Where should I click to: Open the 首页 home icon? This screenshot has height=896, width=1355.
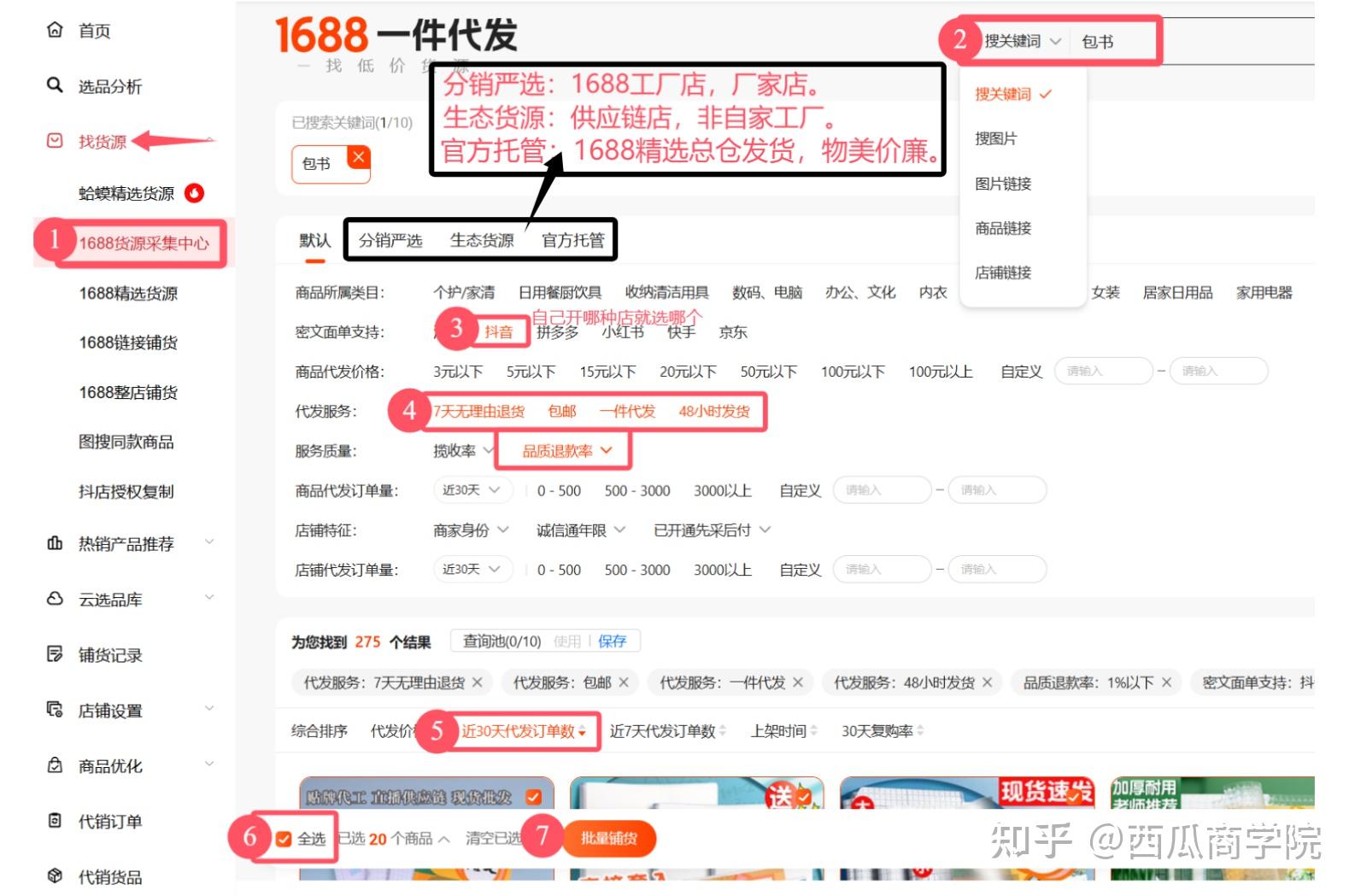point(55,31)
